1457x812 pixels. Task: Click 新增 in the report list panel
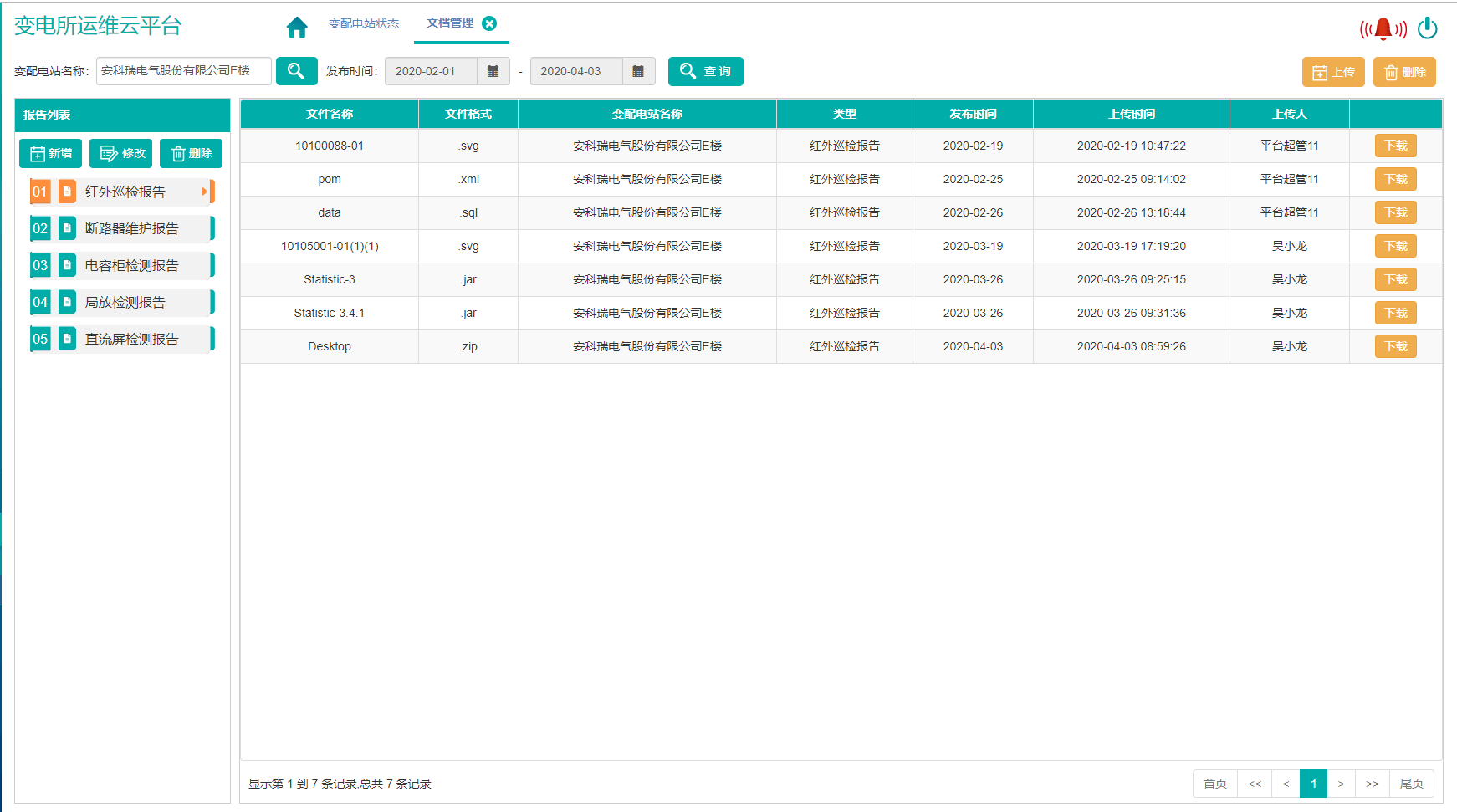(51, 153)
